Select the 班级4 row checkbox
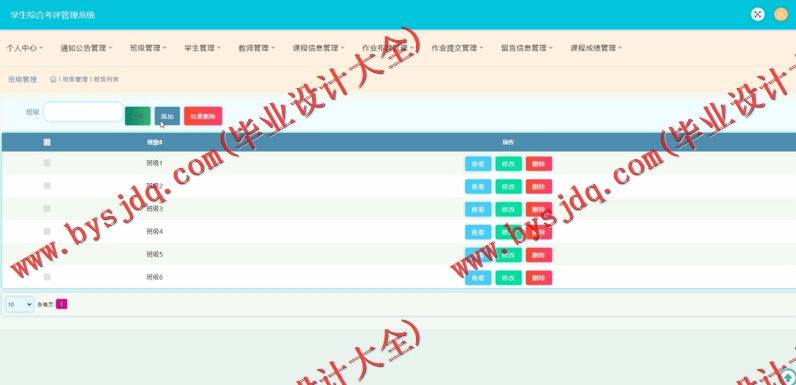The image size is (796, 385). [x=47, y=232]
